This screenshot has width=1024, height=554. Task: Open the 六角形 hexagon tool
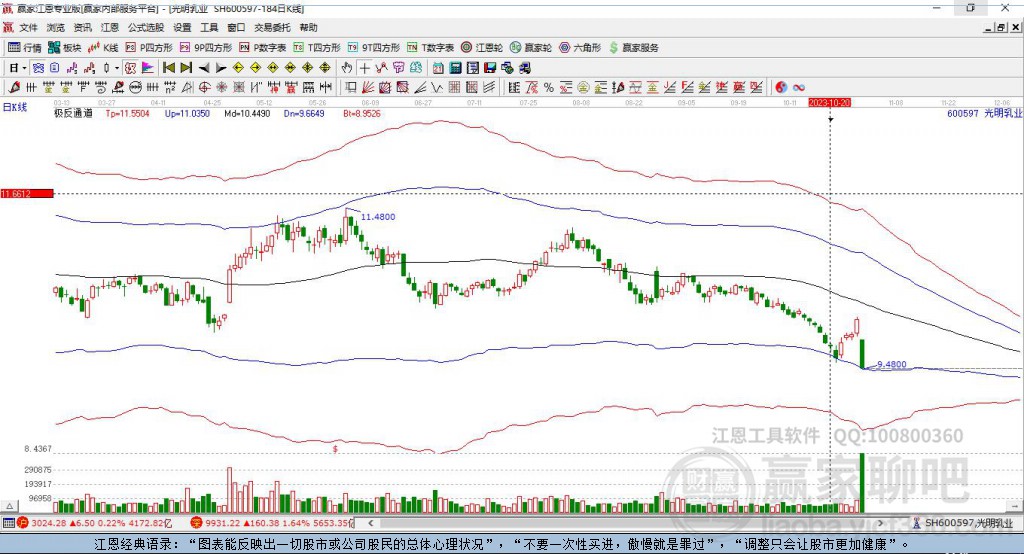(580, 48)
